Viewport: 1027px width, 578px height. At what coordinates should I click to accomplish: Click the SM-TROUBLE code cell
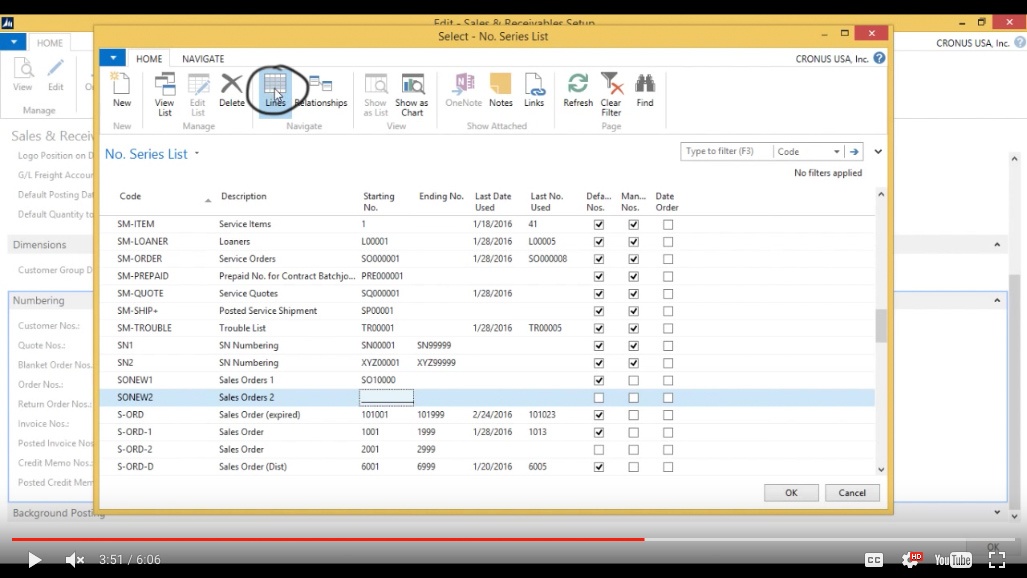[144, 328]
